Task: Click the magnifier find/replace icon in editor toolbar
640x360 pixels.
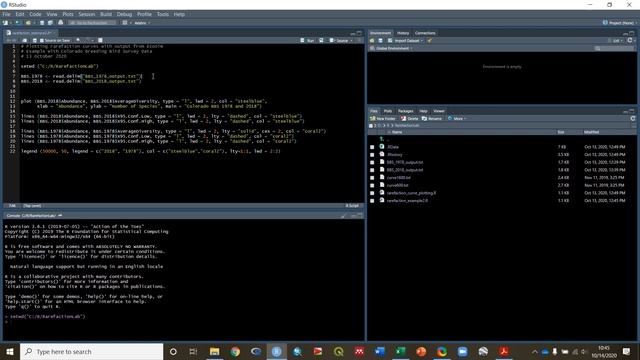Action: 78,40
